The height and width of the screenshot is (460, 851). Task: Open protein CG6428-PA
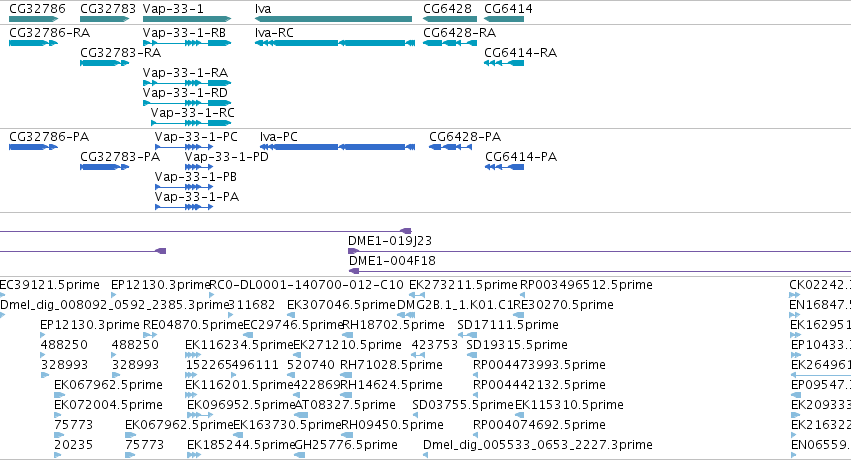[450, 147]
